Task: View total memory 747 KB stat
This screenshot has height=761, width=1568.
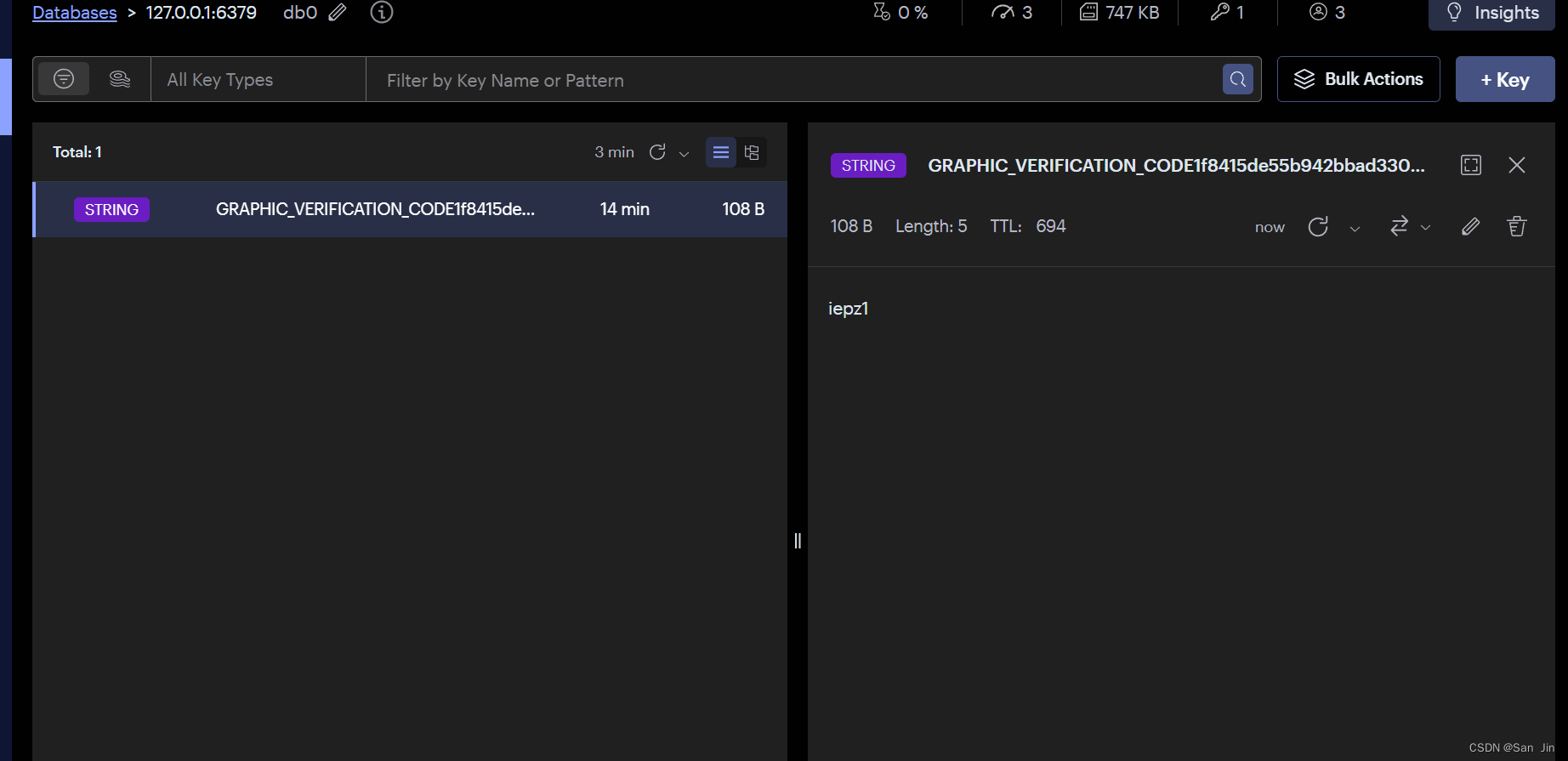Action: (1120, 12)
